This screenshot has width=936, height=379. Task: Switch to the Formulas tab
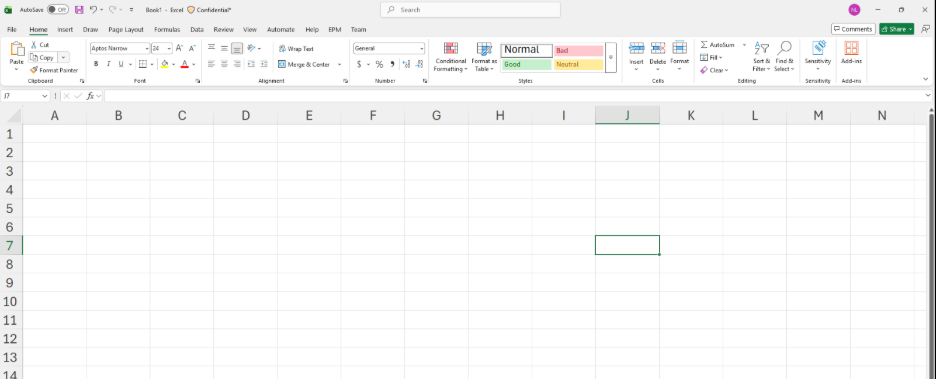click(x=167, y=29)
